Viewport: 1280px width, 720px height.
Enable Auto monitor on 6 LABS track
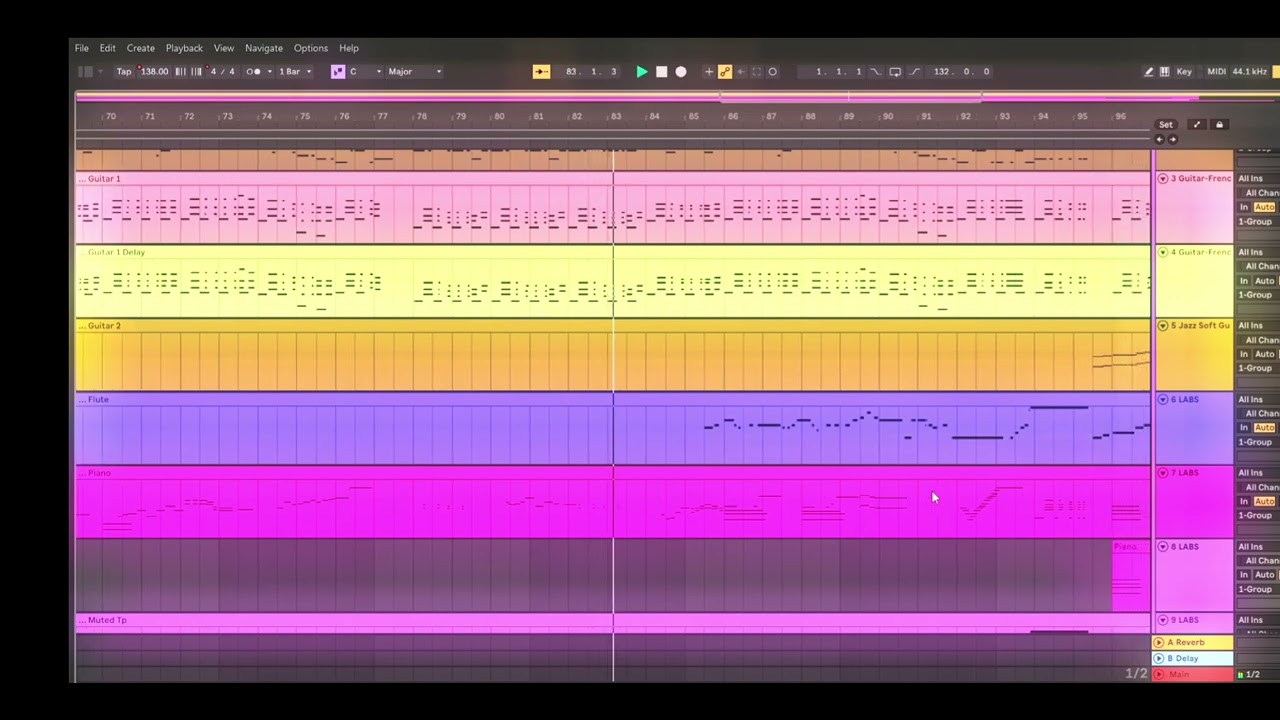point(1265,428)
